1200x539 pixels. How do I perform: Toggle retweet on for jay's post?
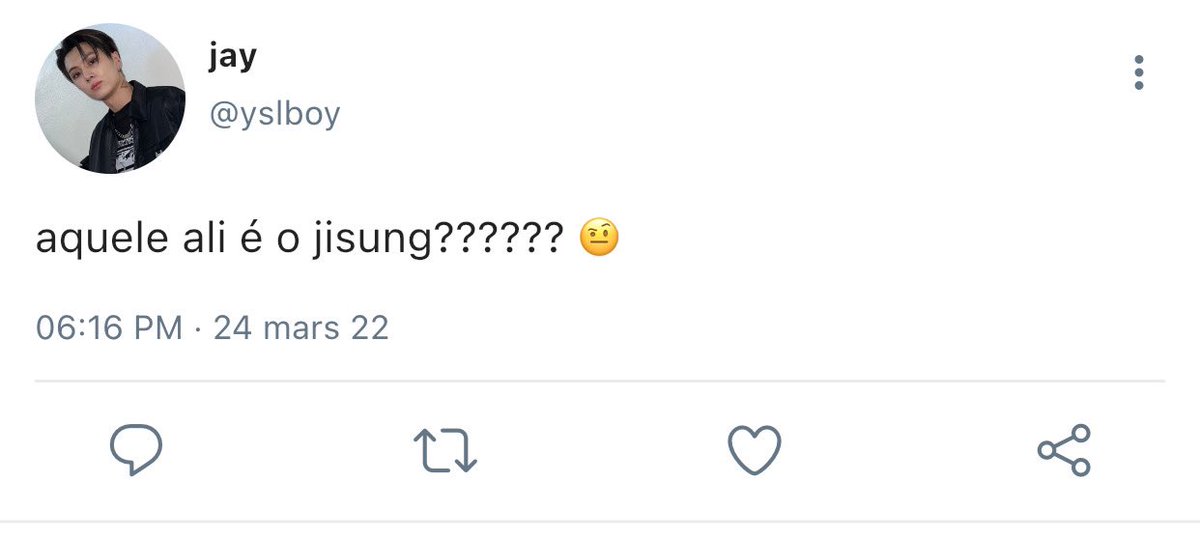(445, 451)
